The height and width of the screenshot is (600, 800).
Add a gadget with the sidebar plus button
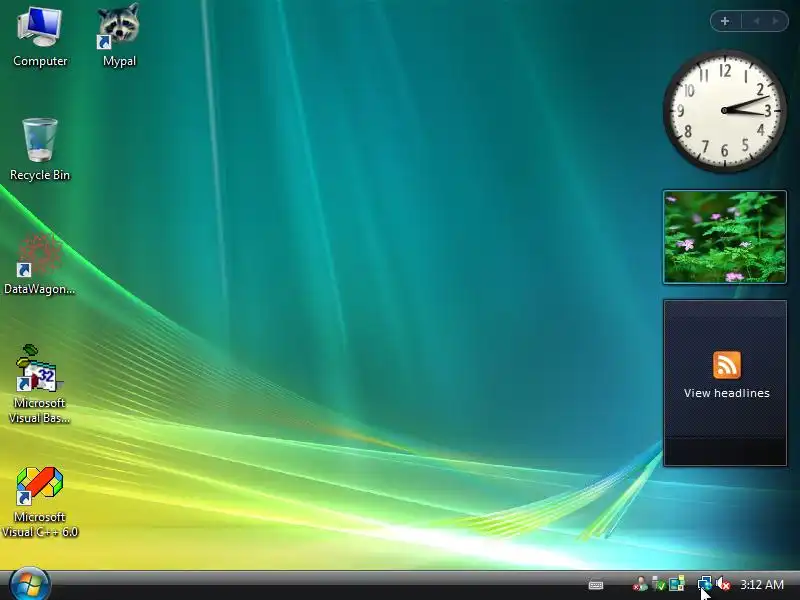[725, 21]
